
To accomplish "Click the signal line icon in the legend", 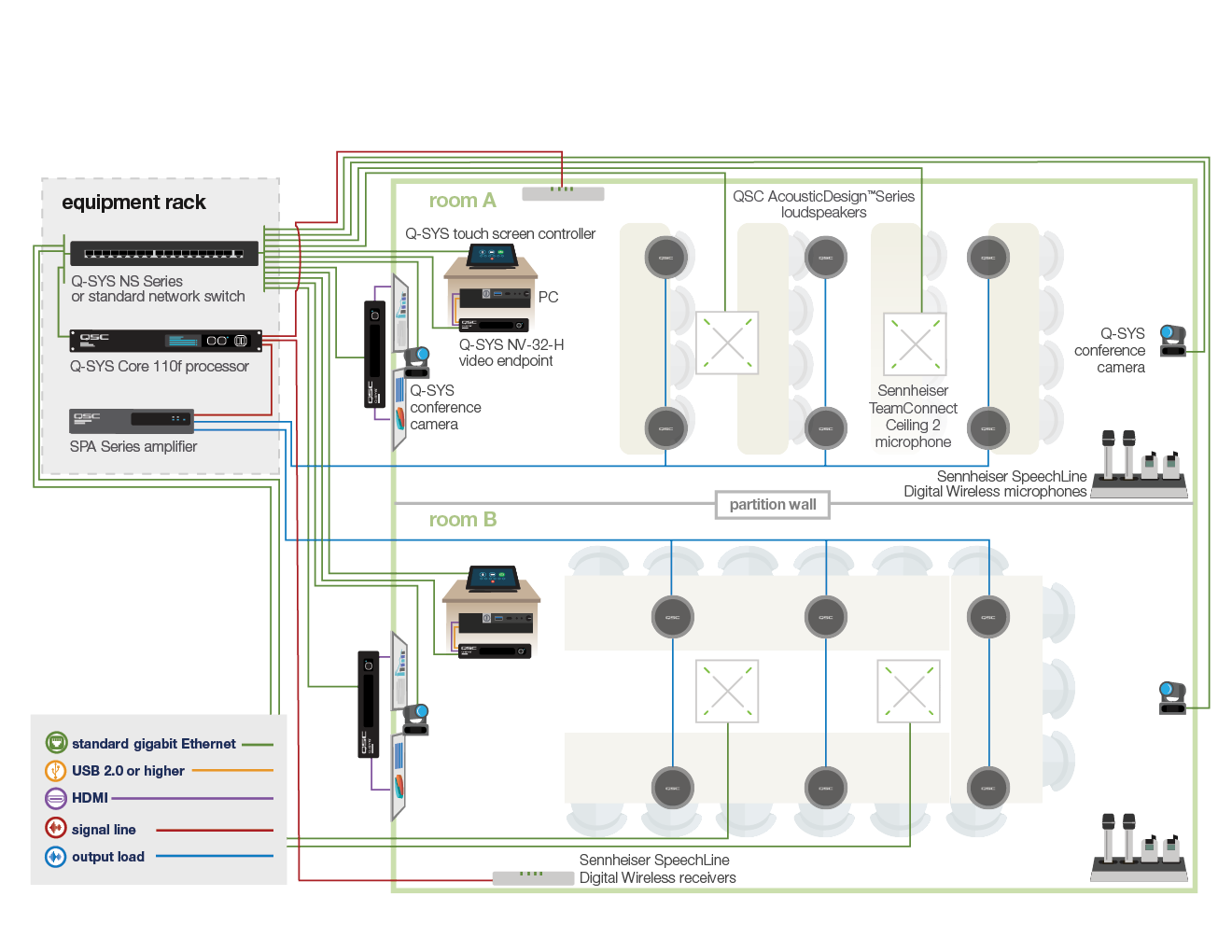I will pos(56,828).
